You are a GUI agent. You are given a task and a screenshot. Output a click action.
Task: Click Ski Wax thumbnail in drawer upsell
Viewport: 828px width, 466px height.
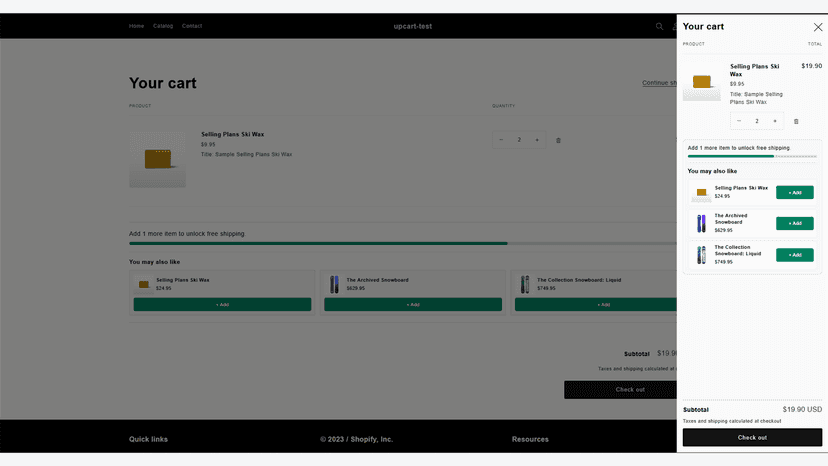point(701,193)
